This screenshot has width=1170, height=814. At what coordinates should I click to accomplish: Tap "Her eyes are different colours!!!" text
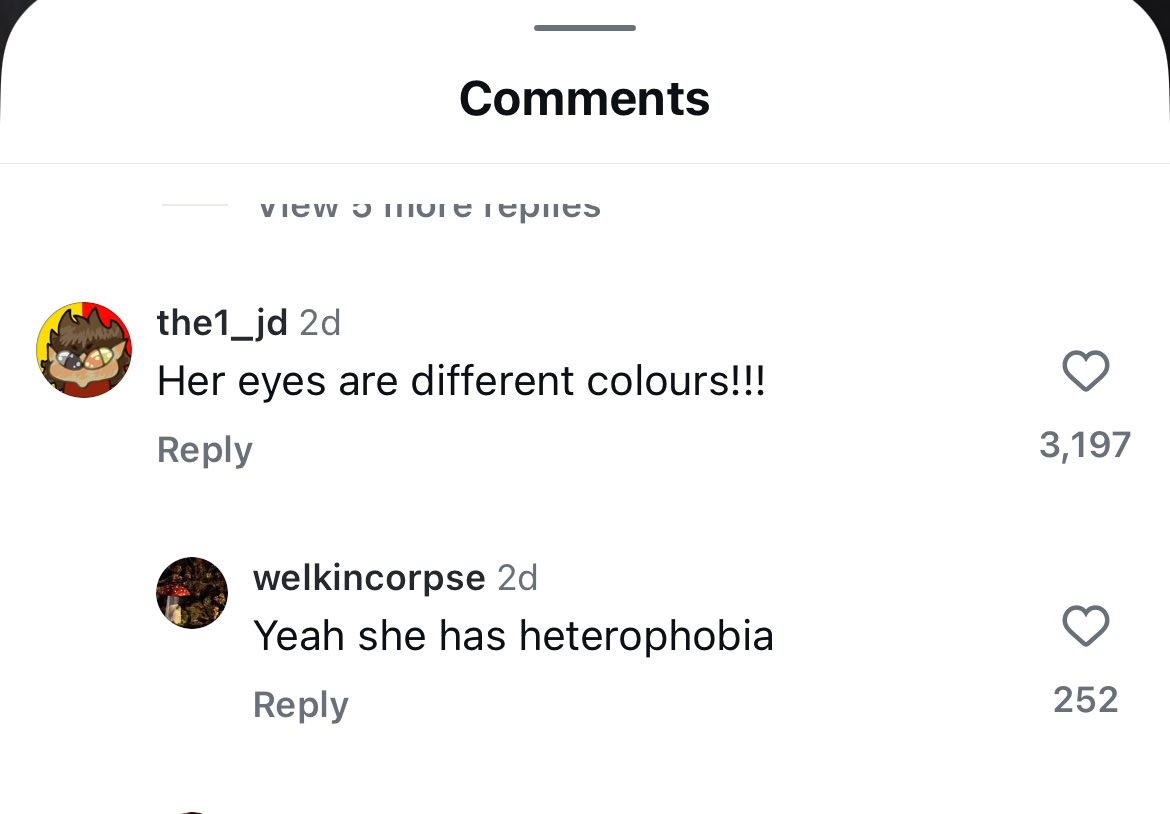pyautogui.click(x=461, y=382)
